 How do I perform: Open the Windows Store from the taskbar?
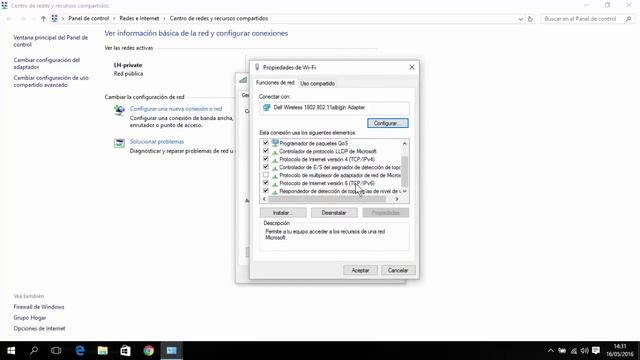pos(125,351)
